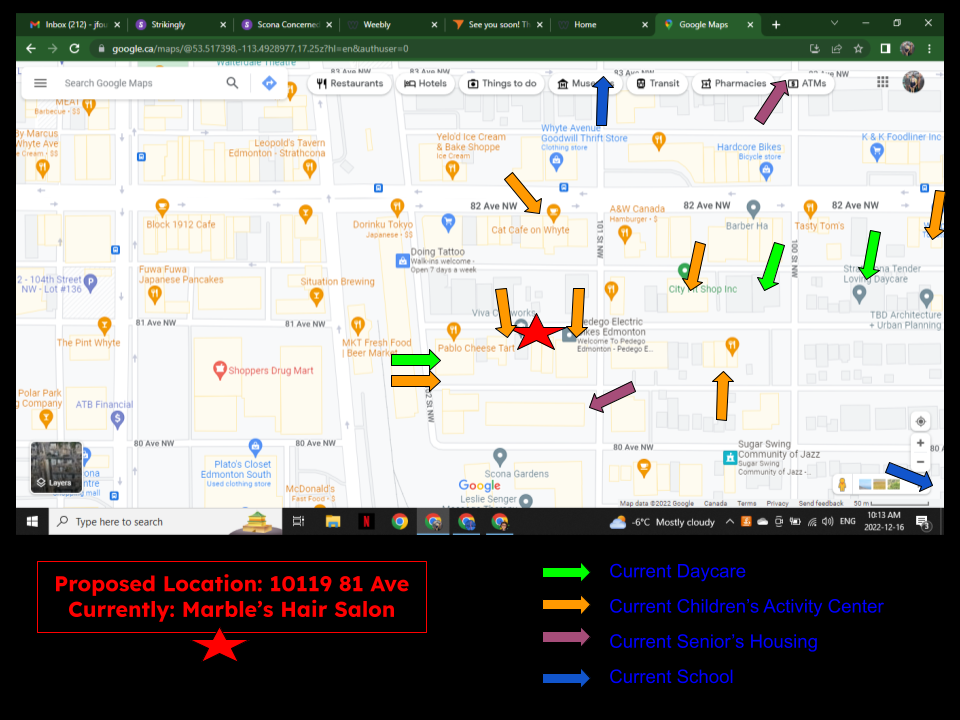
Task: Switch to the See you soon tab
Action: [x=498, y=24]
